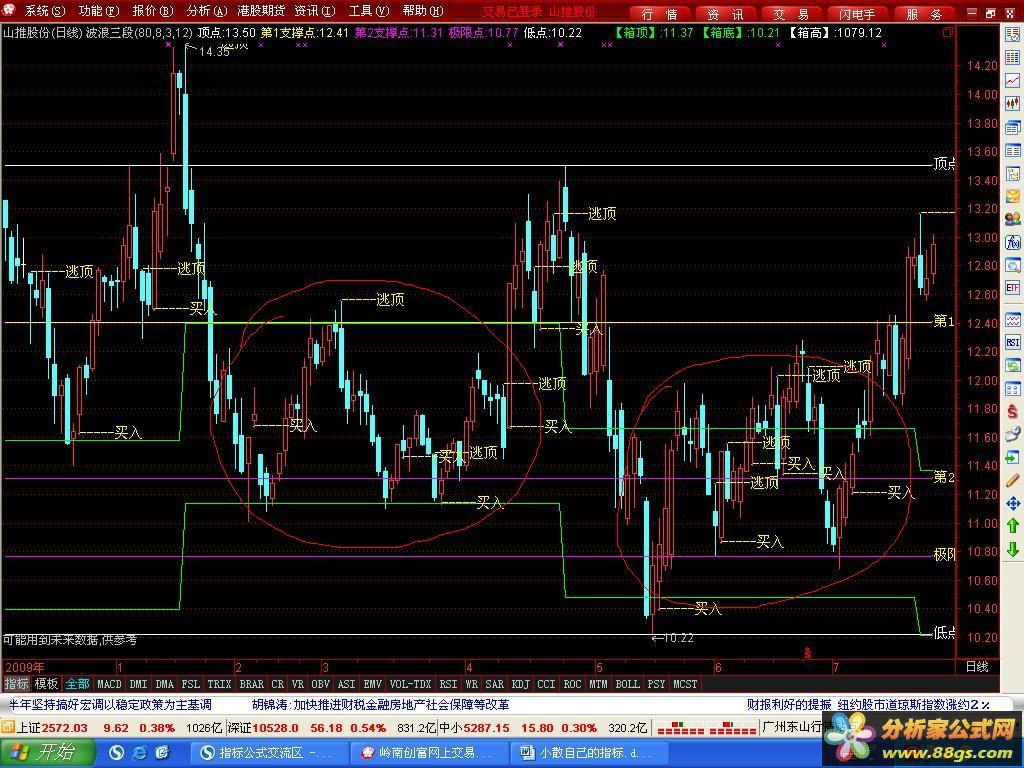Click the key/tool gray sidebar icon

point(1012,434)
